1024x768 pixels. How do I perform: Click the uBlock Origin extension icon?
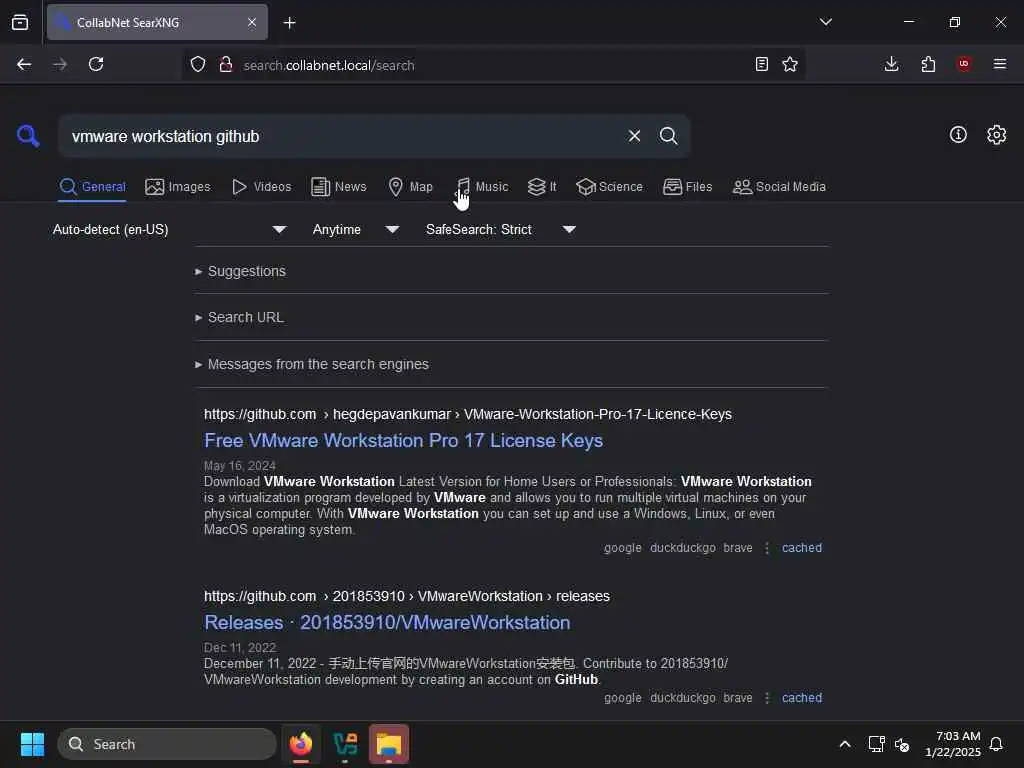(964, 64)
